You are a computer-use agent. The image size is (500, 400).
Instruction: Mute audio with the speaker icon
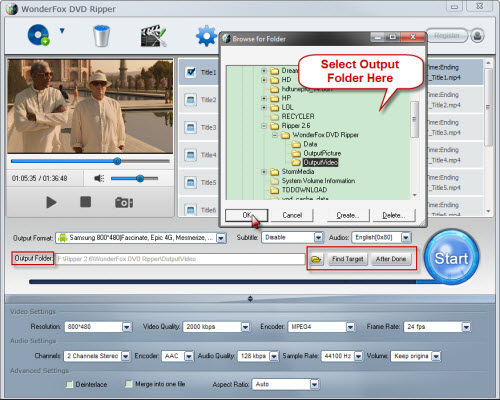99,178
